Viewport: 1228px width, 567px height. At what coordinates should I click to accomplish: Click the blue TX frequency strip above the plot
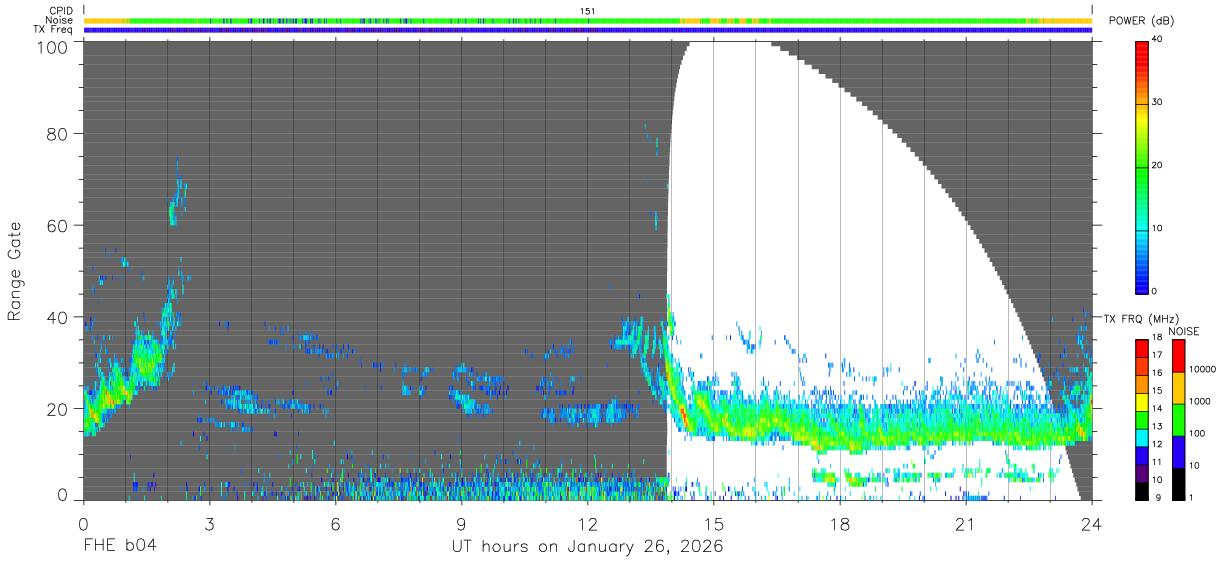(x=588, y=30)
